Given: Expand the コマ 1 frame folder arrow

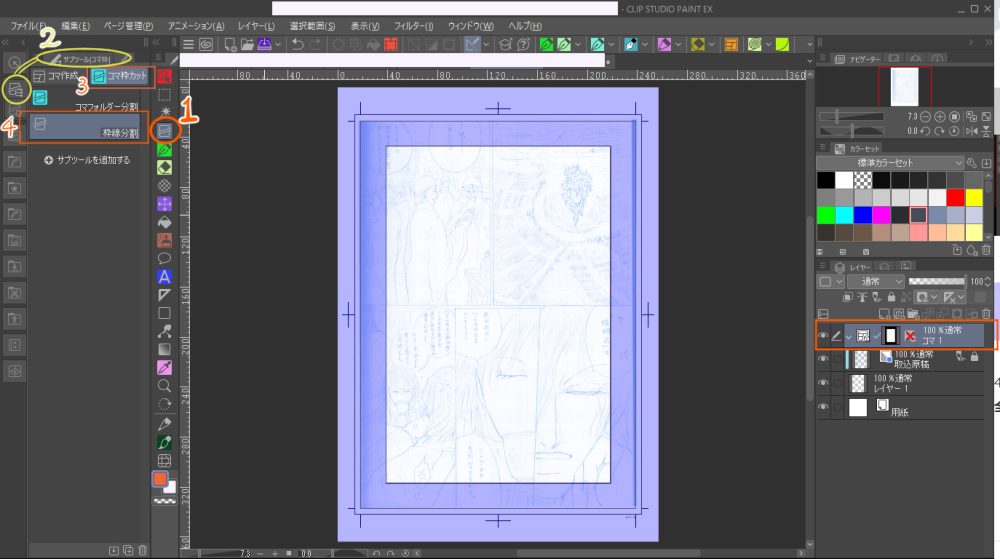Looking at the screenshot, I should (x=848, y=336).
